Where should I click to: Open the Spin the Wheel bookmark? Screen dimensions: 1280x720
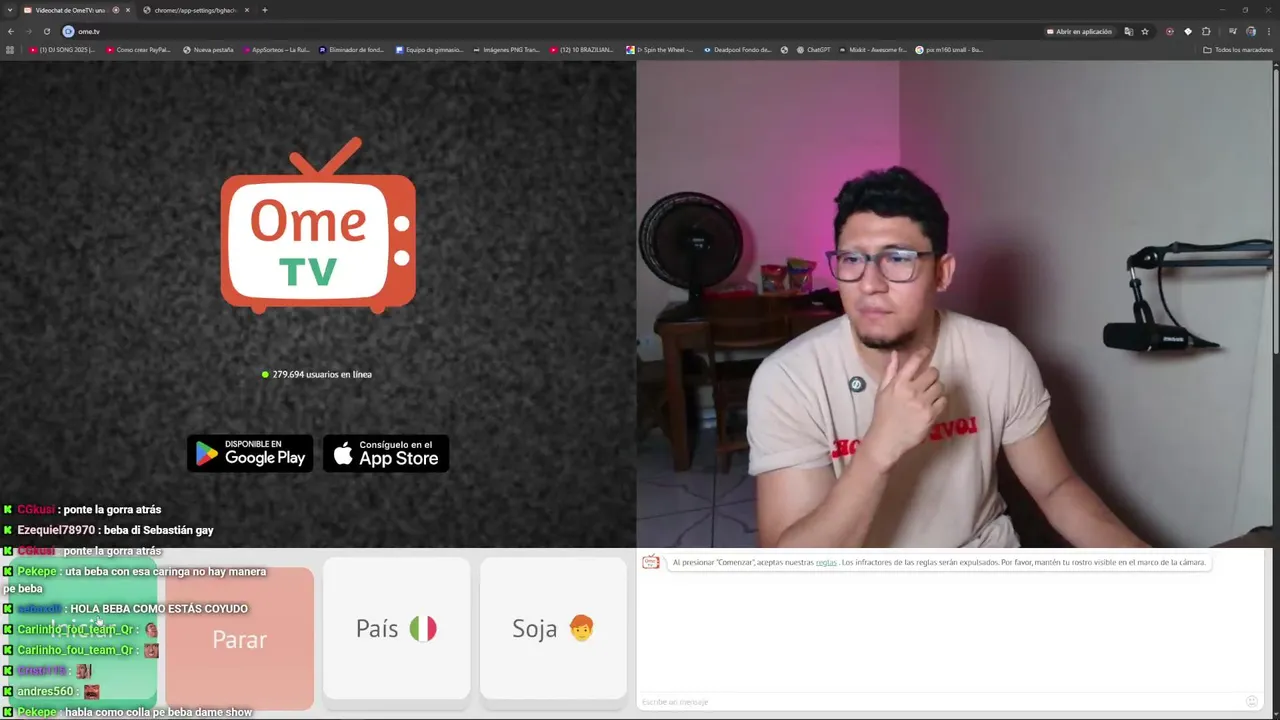660,49
